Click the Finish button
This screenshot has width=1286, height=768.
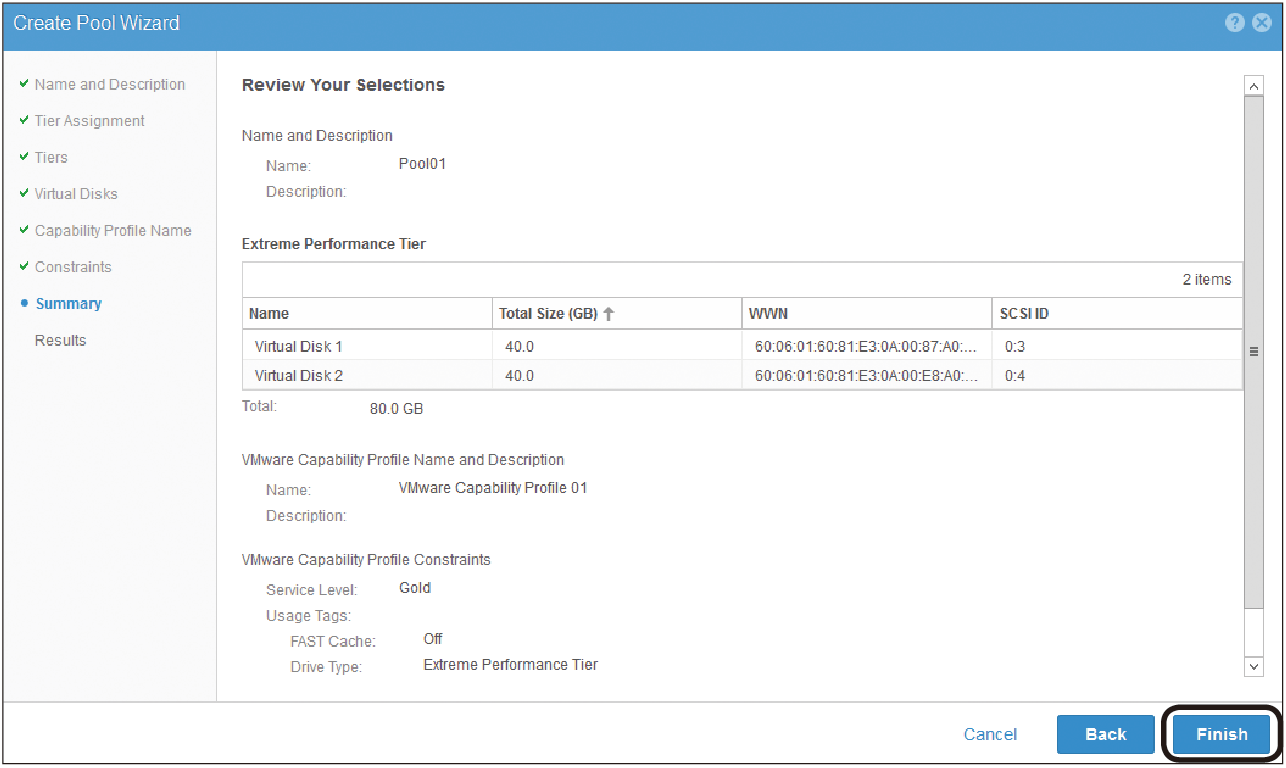pos(1222,734)
